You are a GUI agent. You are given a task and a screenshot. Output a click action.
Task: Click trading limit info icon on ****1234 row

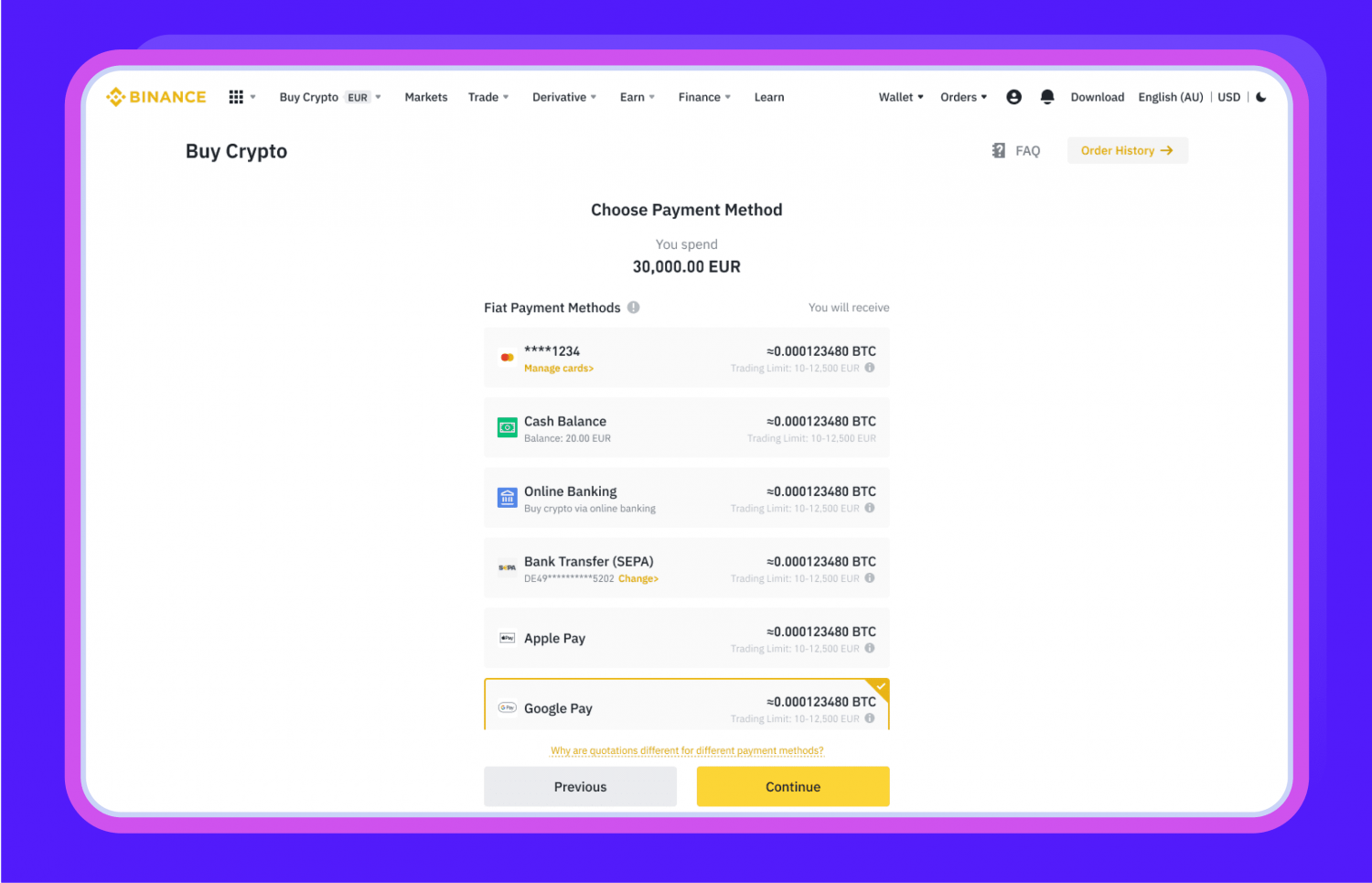click(870, 368)
